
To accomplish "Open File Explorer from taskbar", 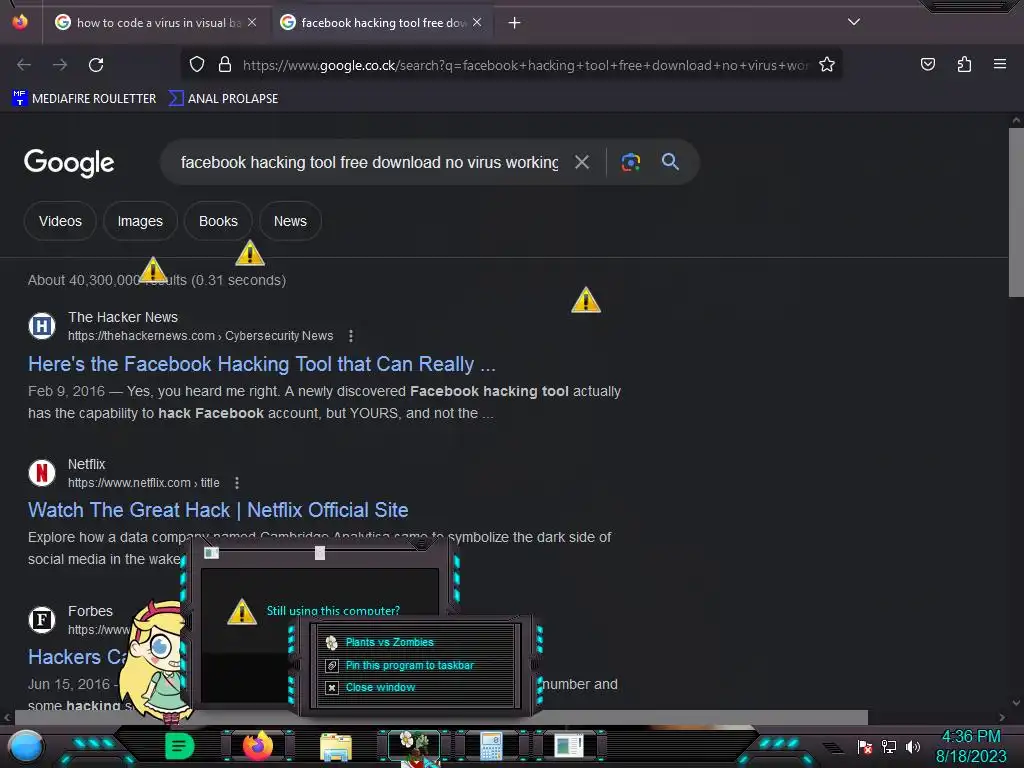I will tap(336, 747).
